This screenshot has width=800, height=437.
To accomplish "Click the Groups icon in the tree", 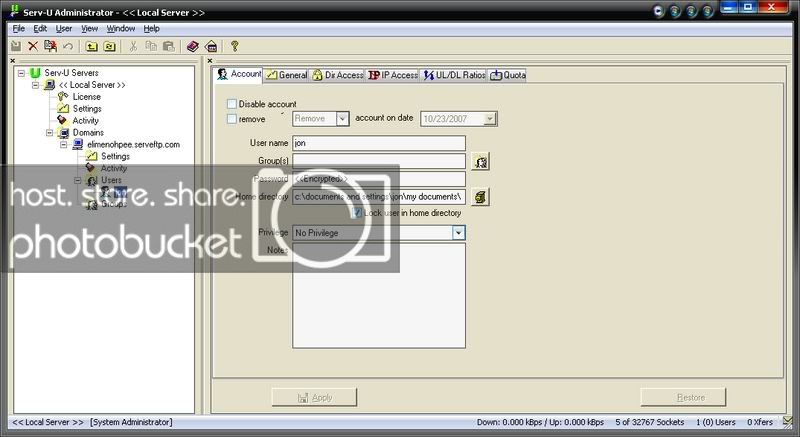I will tap(92, 204).
